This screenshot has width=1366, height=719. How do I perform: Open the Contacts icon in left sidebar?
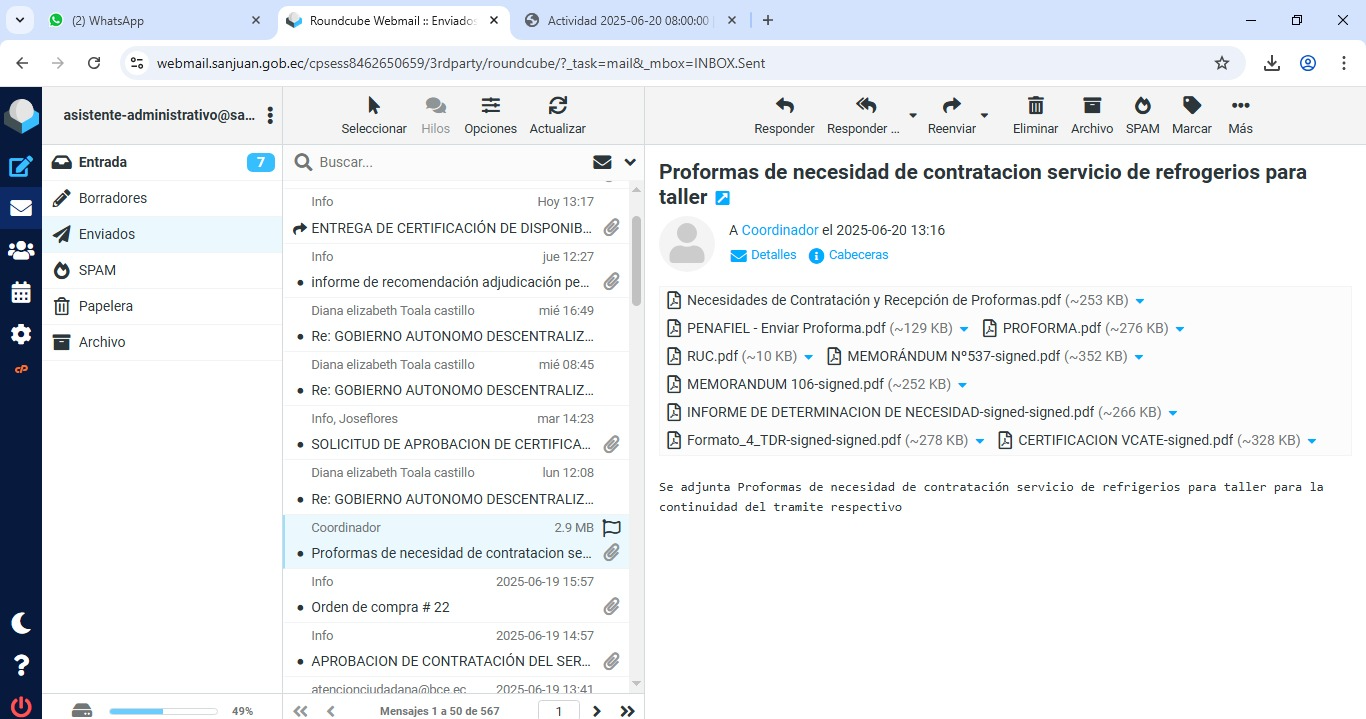pyautogui.click(x=21, y=251)
